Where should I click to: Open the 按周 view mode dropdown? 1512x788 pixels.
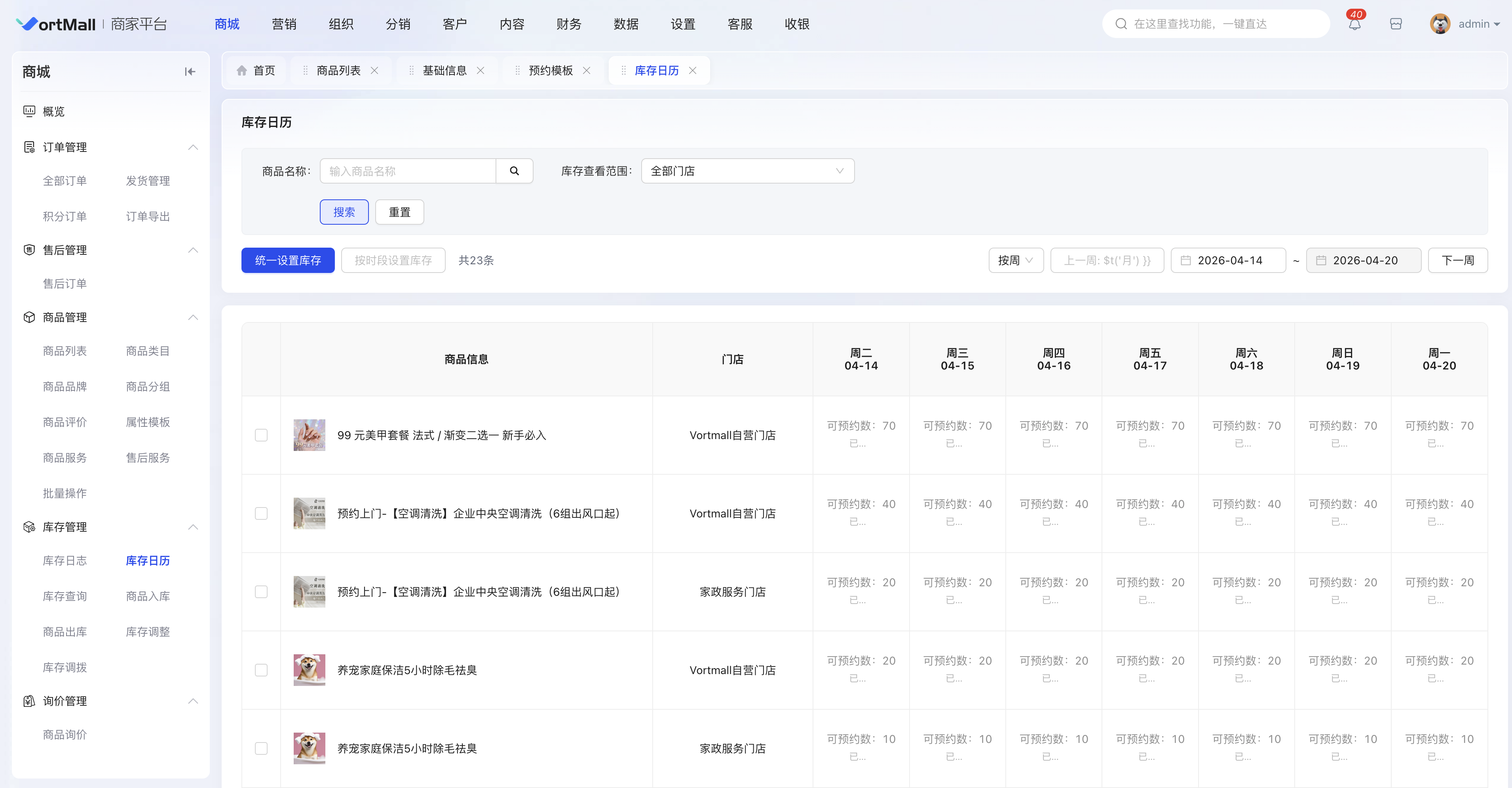click(x=1015, y=261)
